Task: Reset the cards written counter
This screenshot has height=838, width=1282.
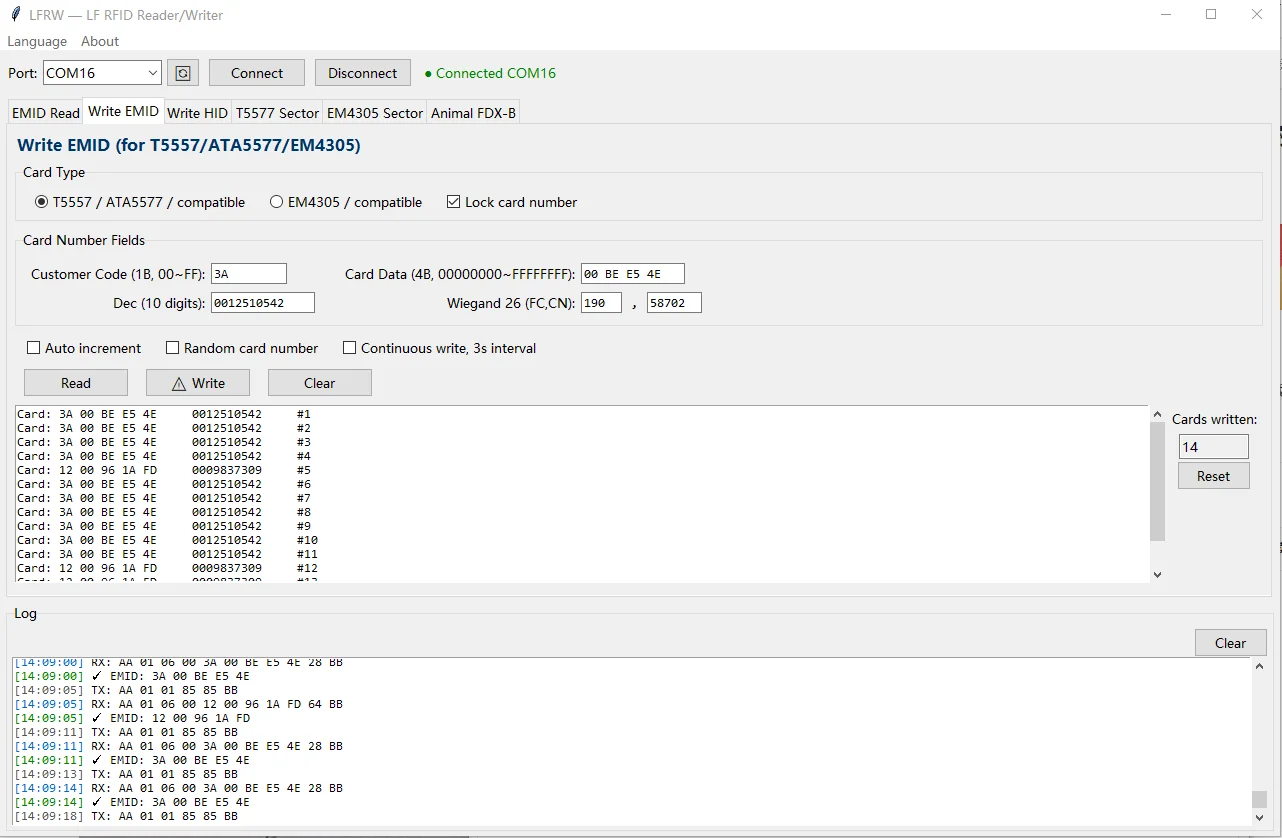Action: (x=1213, y=476)
